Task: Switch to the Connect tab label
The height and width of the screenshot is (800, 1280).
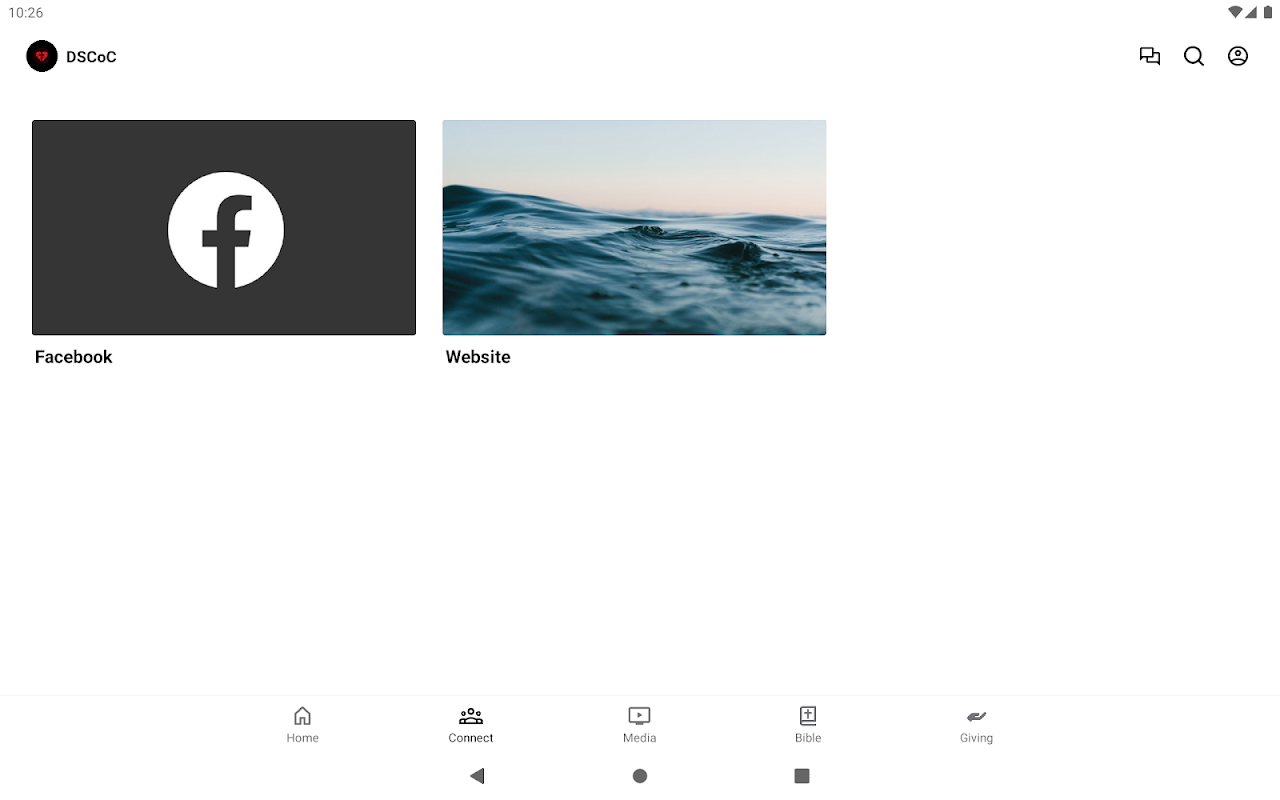Action: pos(471,738)
